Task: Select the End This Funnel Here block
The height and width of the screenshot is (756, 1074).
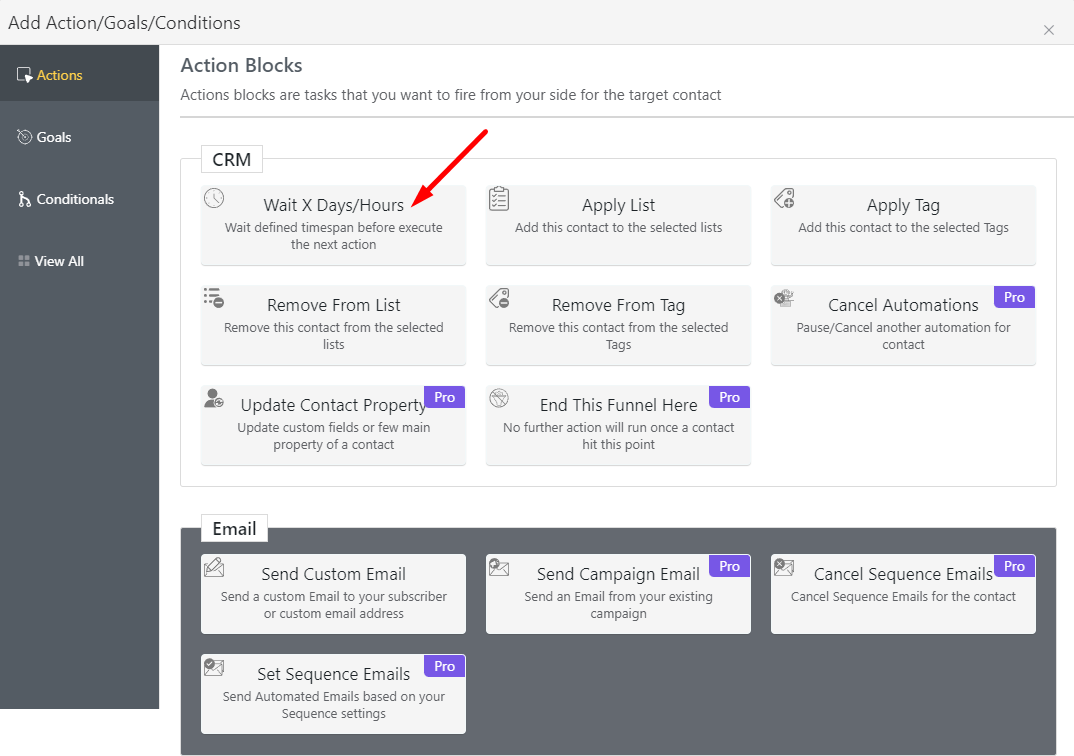Action: coord(619,425)
